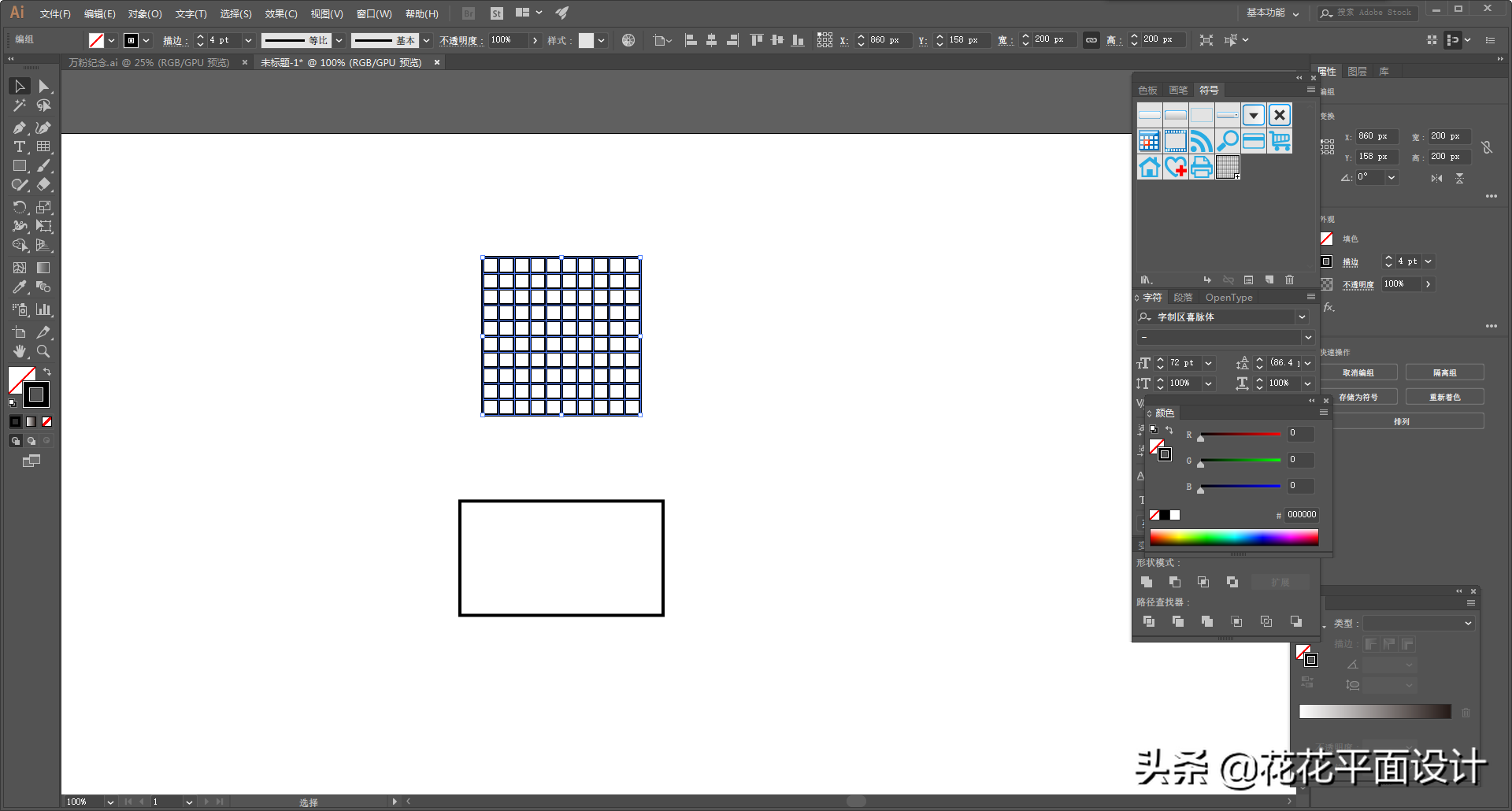Open the variable width profile dropdown
Screen dimensions: 1512x811
(x=339, y=40)
